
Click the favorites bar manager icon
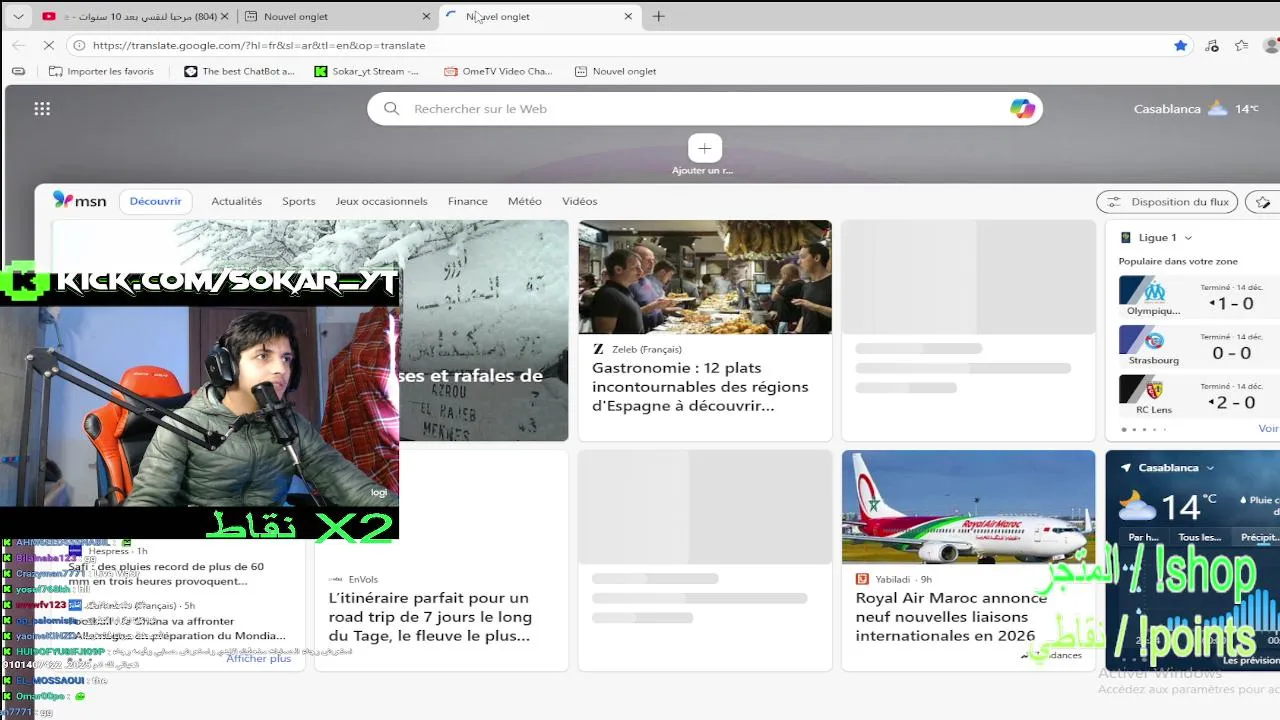click(18, 71)
